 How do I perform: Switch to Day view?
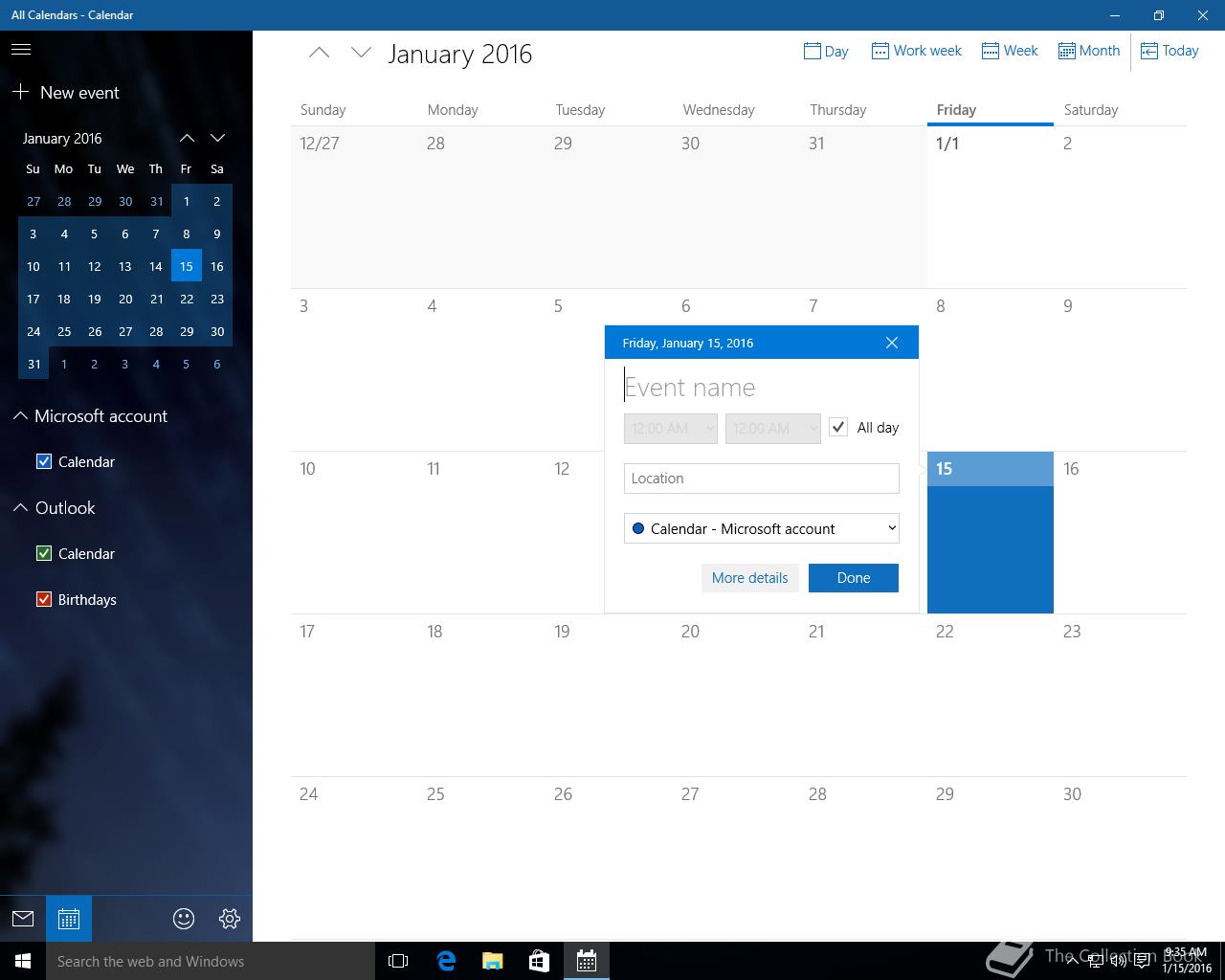(826, 51)
